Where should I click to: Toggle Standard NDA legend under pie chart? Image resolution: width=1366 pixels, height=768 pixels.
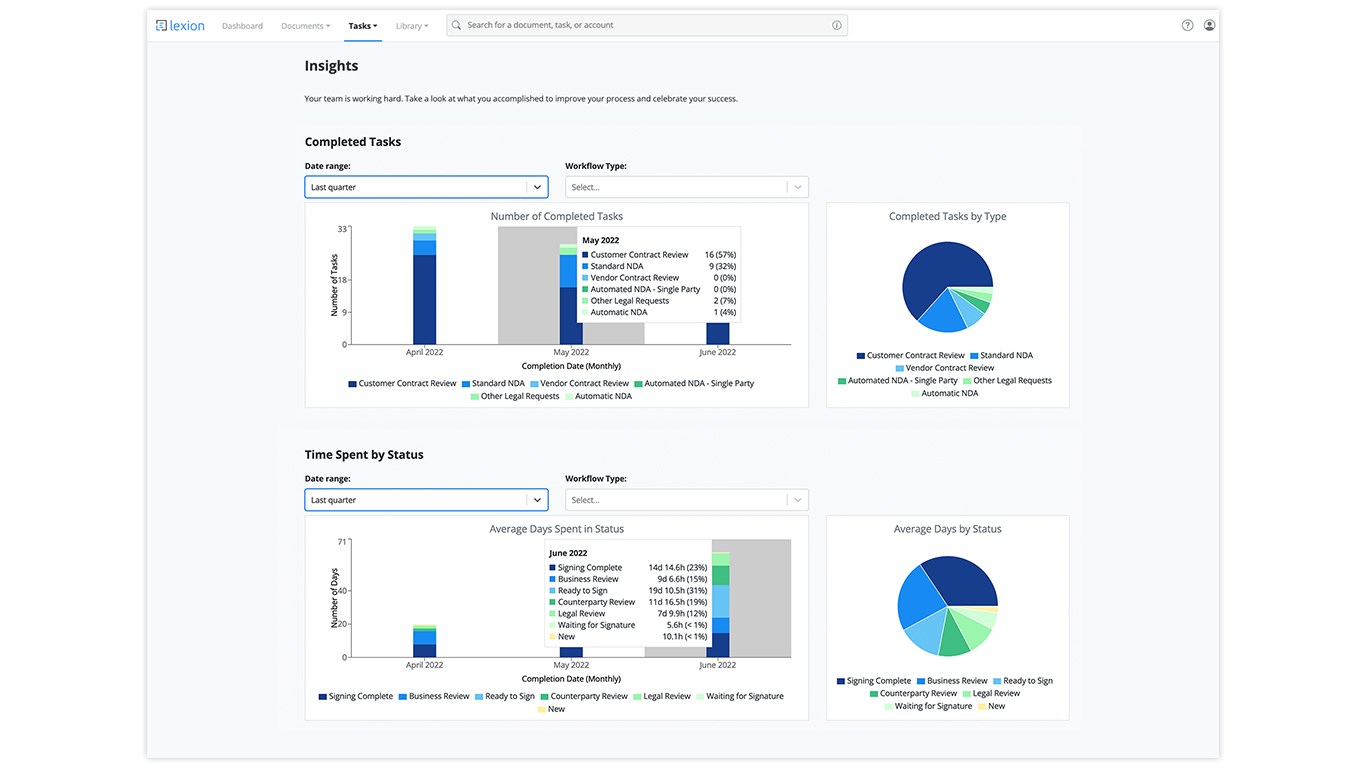coord(1000,355)
